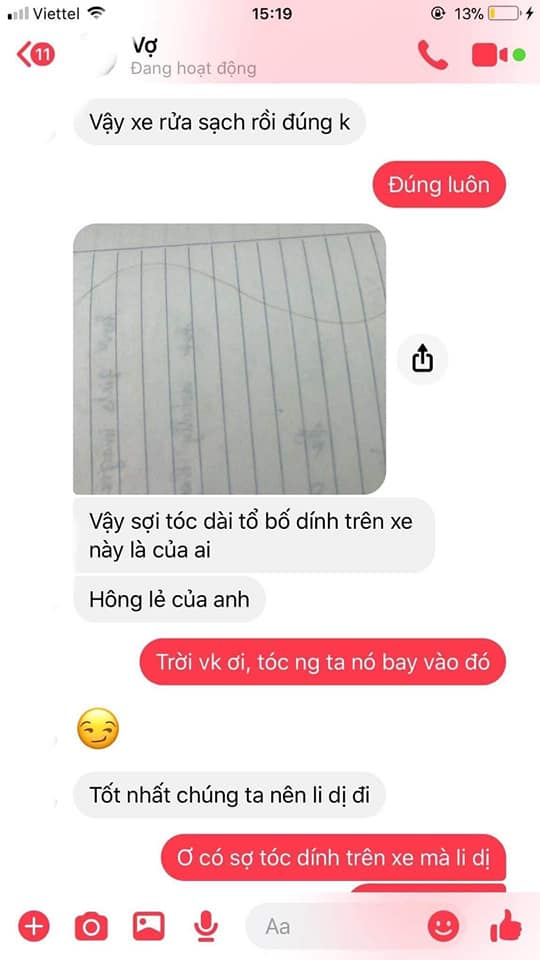Viewport: 540px width, 960px height.
Task: Tap message 'Tốt nhất chúng ta nên li dị đi'
Action: (229, 795)
